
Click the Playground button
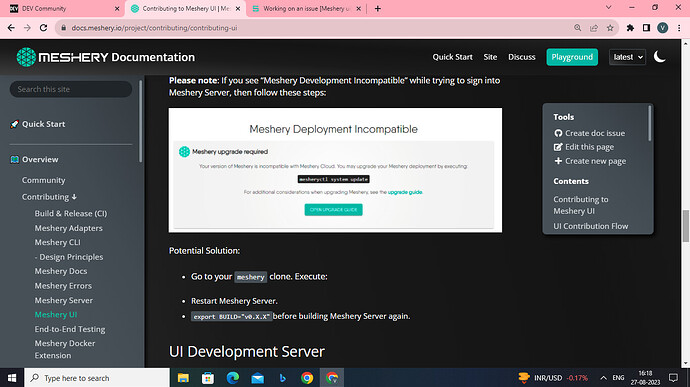click(572, 57)
